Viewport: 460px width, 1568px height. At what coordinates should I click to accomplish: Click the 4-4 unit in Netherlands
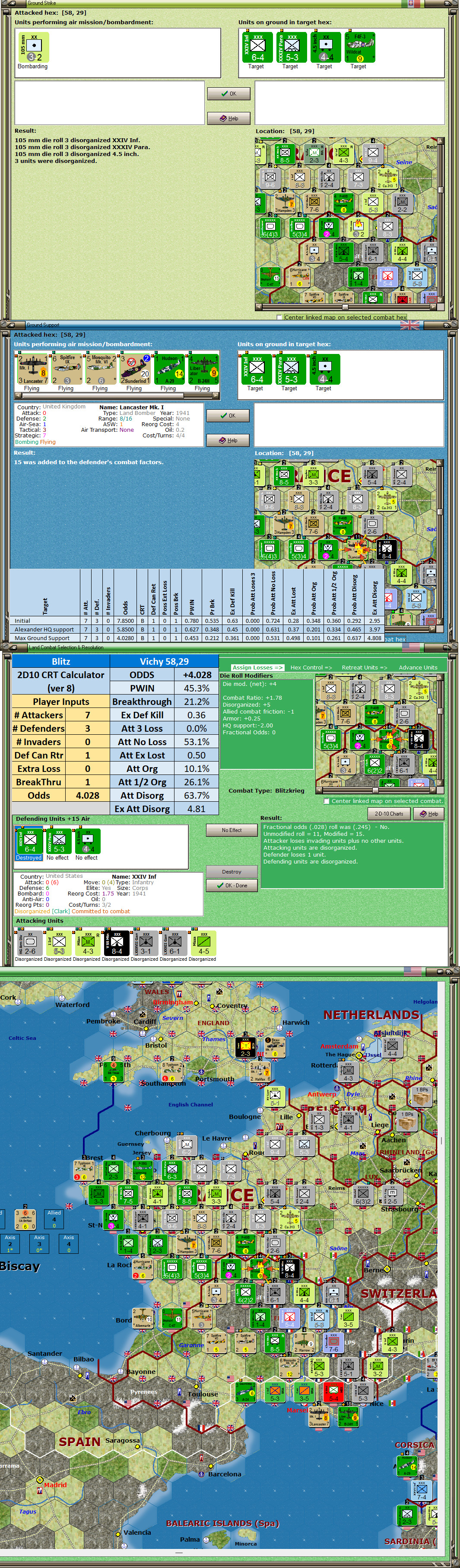[x=392, y=1047]
